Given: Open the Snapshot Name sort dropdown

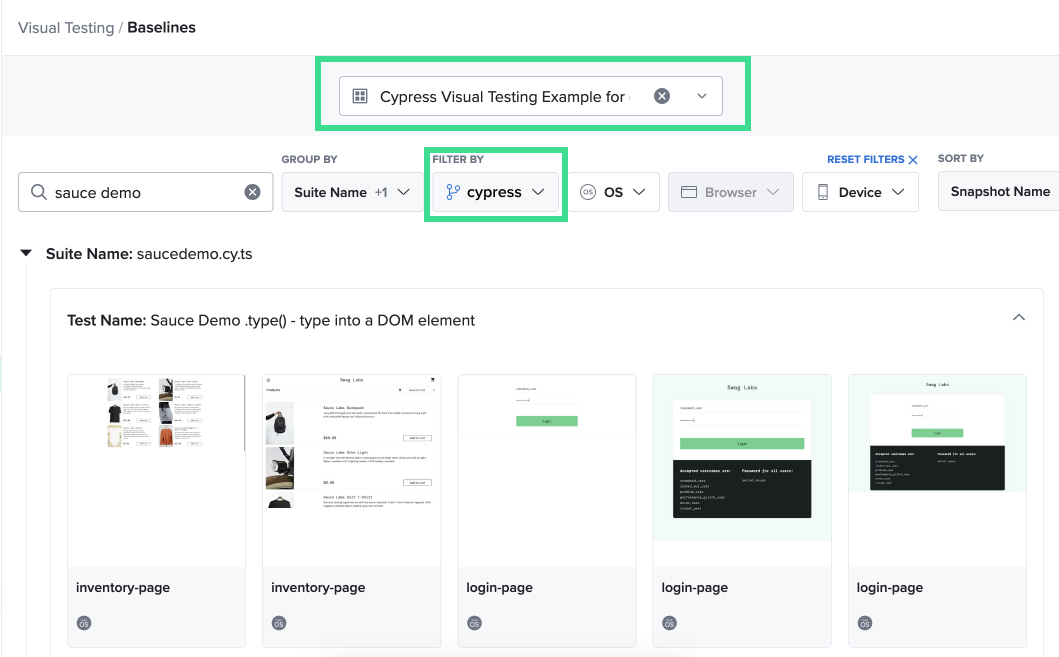Looking at the screenshot, I should (999, 192).
